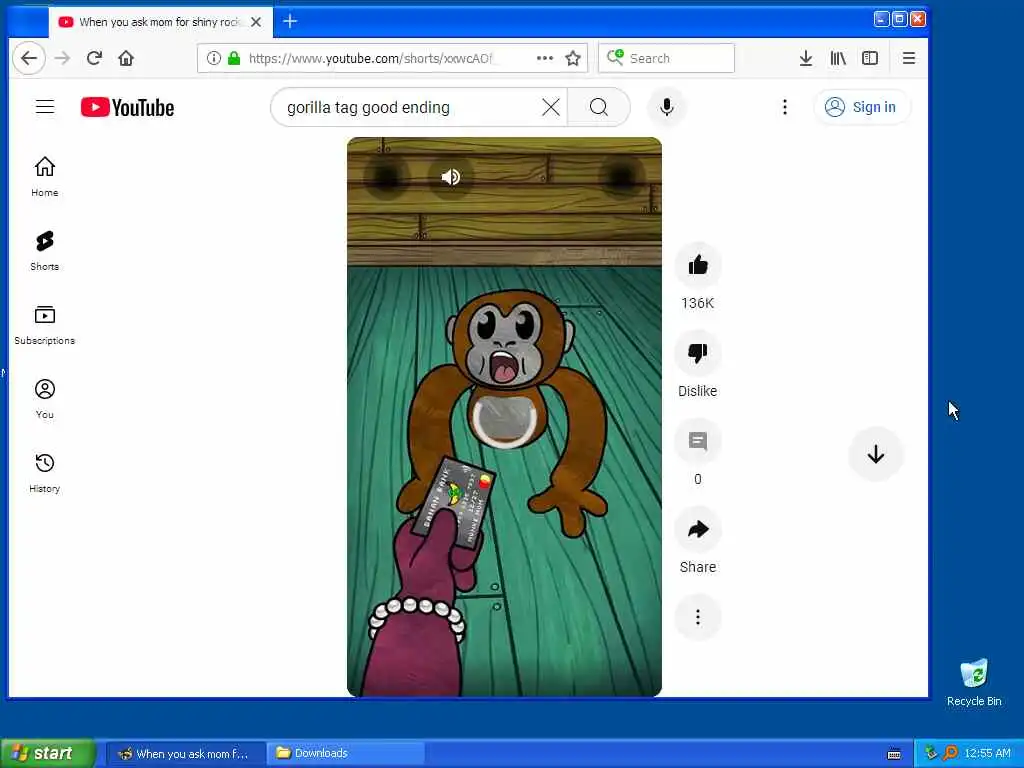This screenshot has width=1024, height=768.
Task: Open a new browser tab with plus
Action: [290, 22]
